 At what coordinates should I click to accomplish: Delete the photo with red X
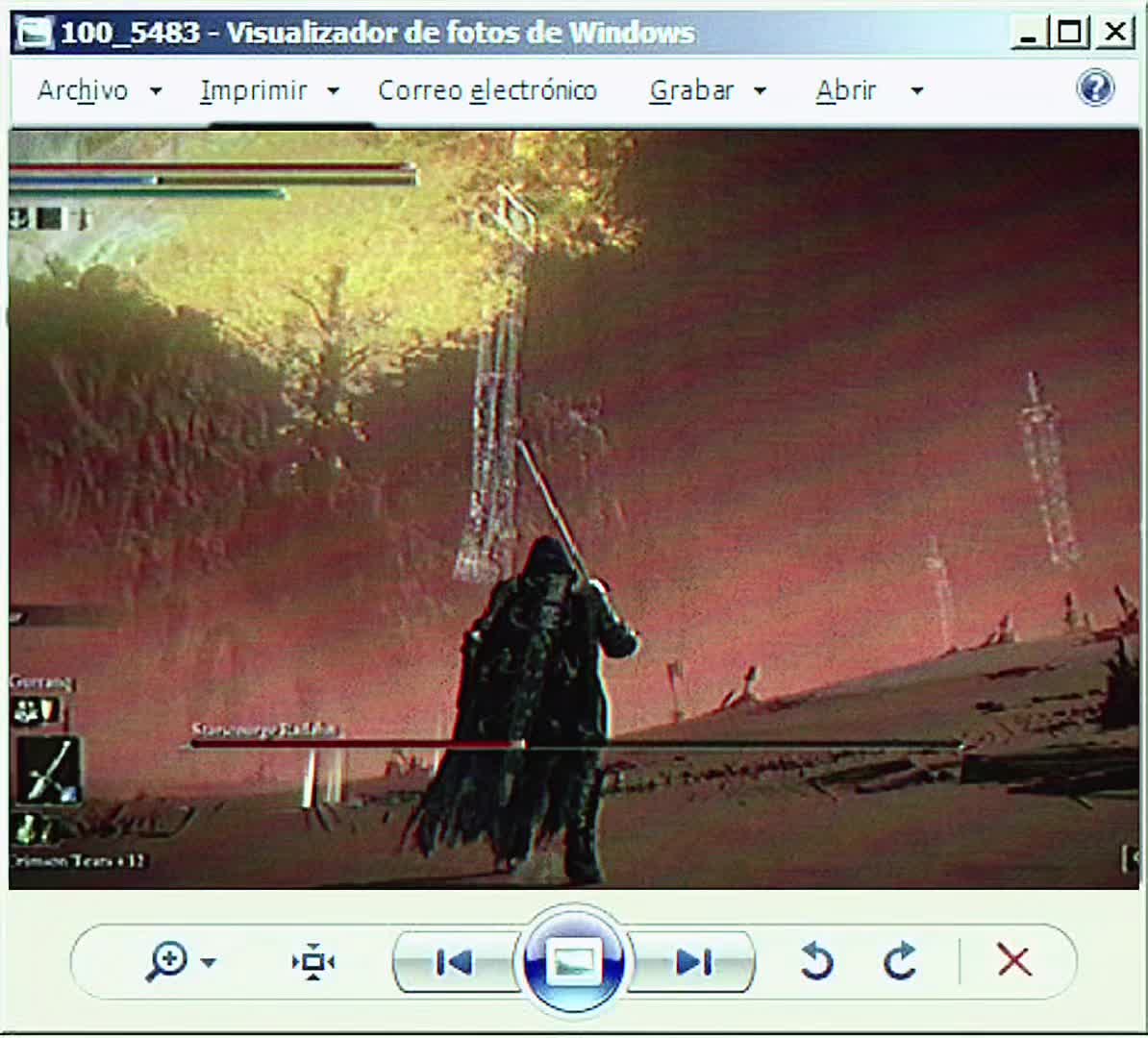tap(1014, 960)
